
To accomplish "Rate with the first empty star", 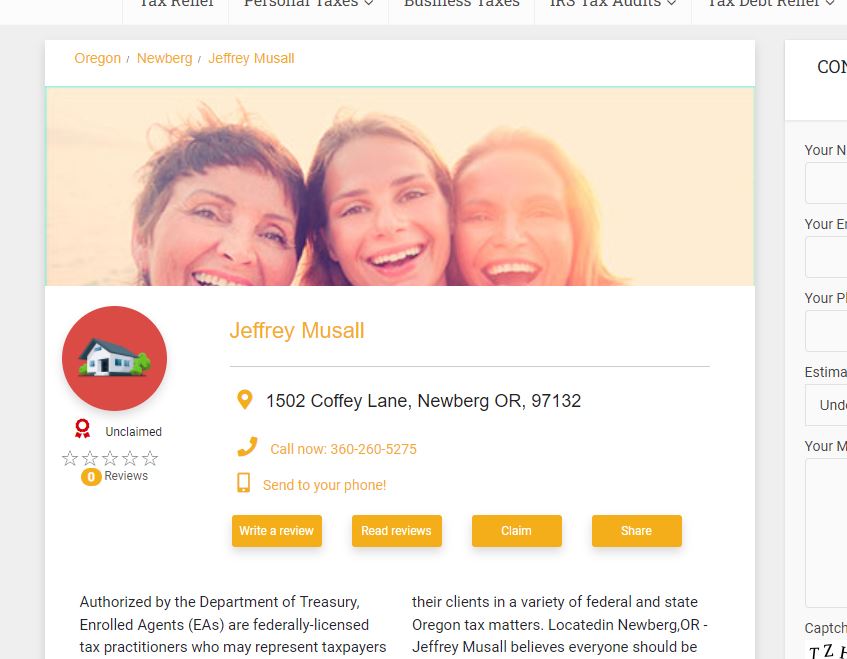I will click(70, 459).
